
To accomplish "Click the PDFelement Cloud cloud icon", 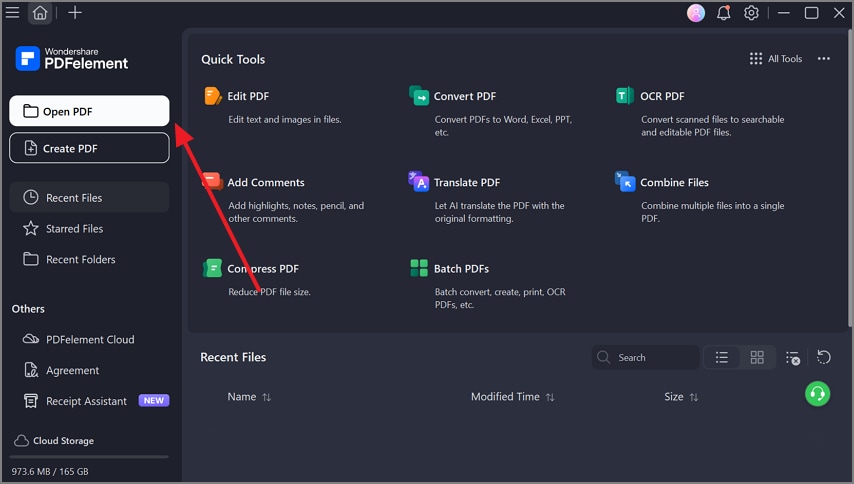I will [30, 339].
